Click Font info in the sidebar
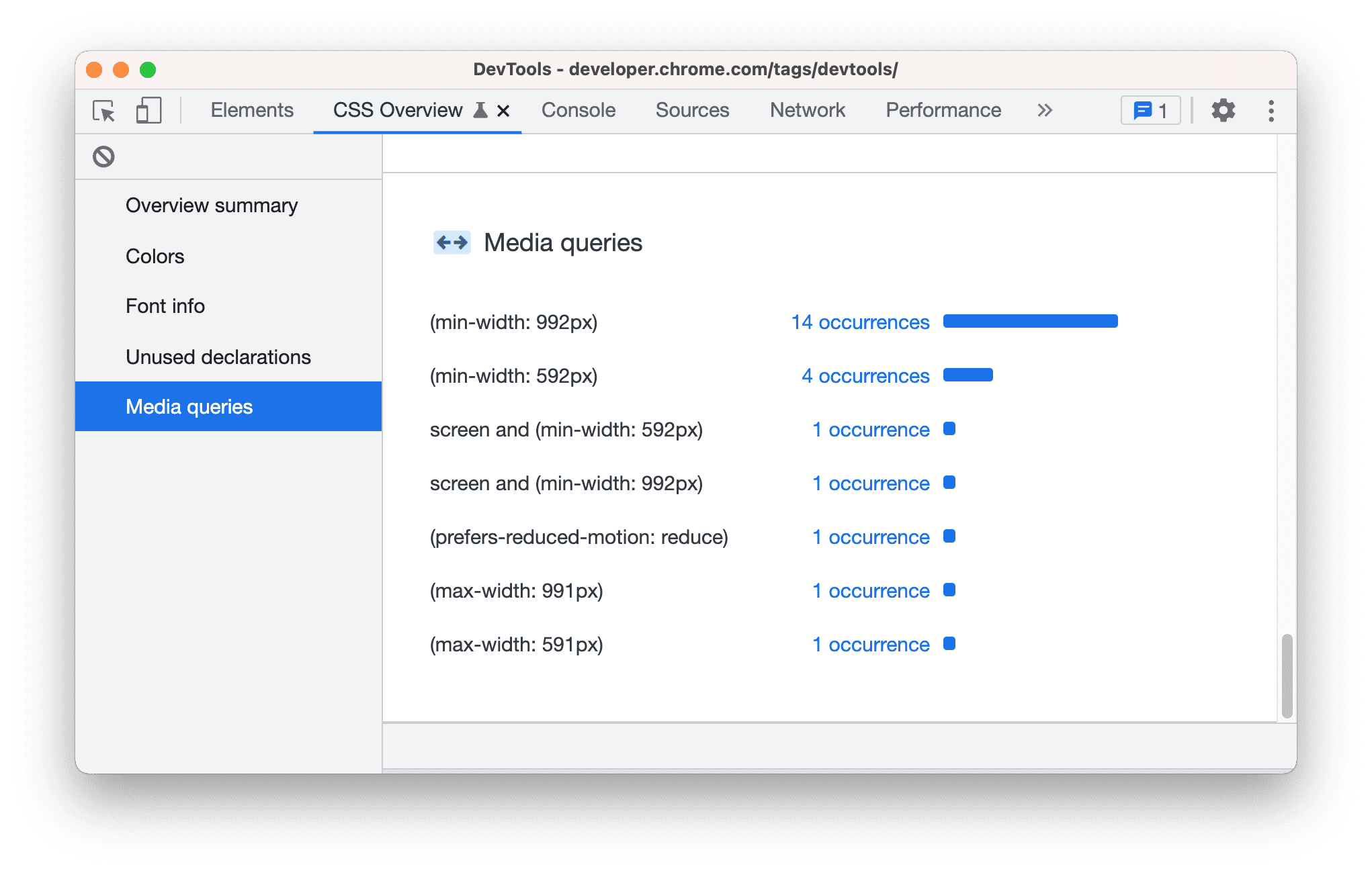1372x873 pixels. click(x=163, y=304)
